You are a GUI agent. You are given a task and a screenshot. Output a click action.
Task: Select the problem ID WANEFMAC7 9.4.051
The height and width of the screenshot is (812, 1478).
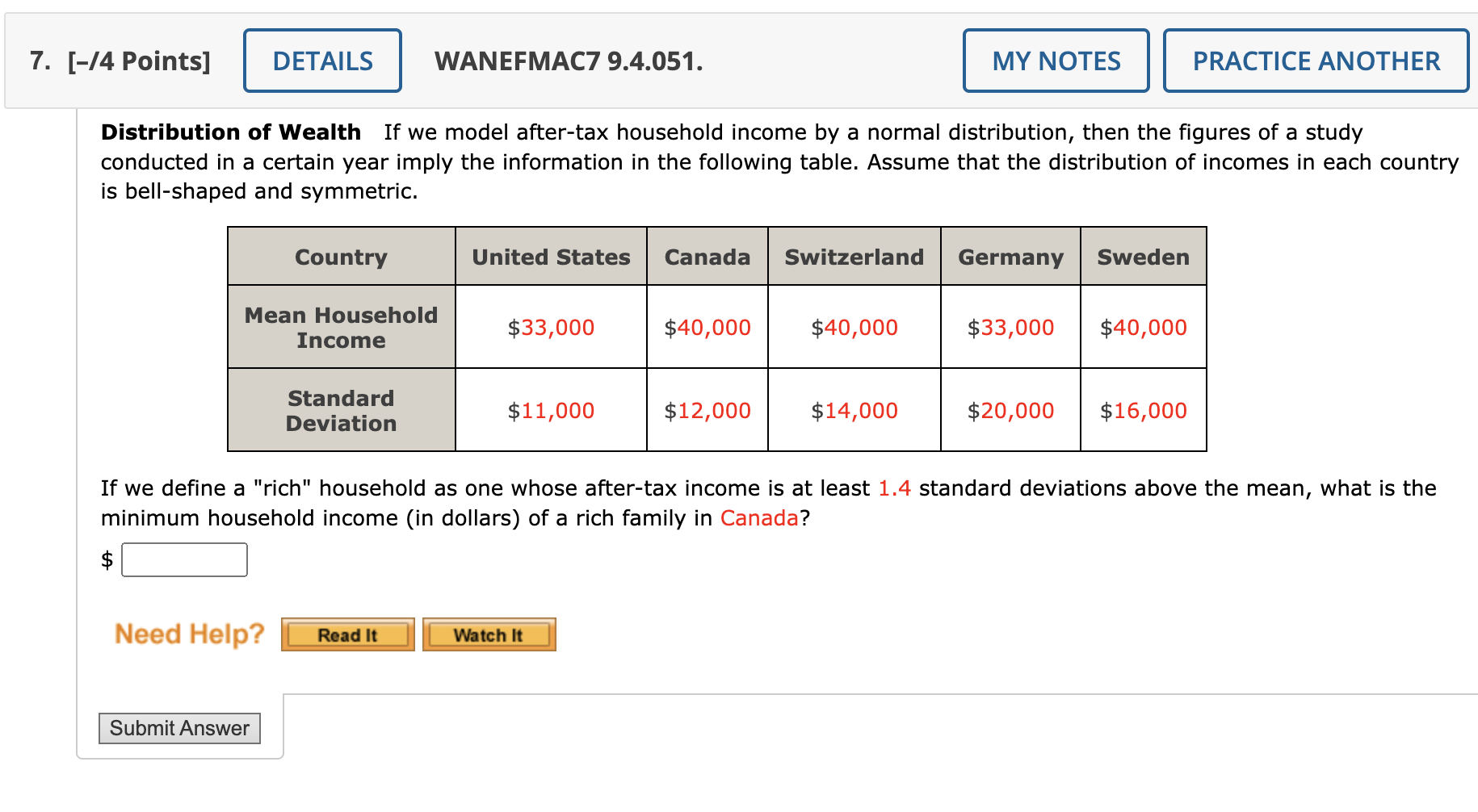(568, 61)
